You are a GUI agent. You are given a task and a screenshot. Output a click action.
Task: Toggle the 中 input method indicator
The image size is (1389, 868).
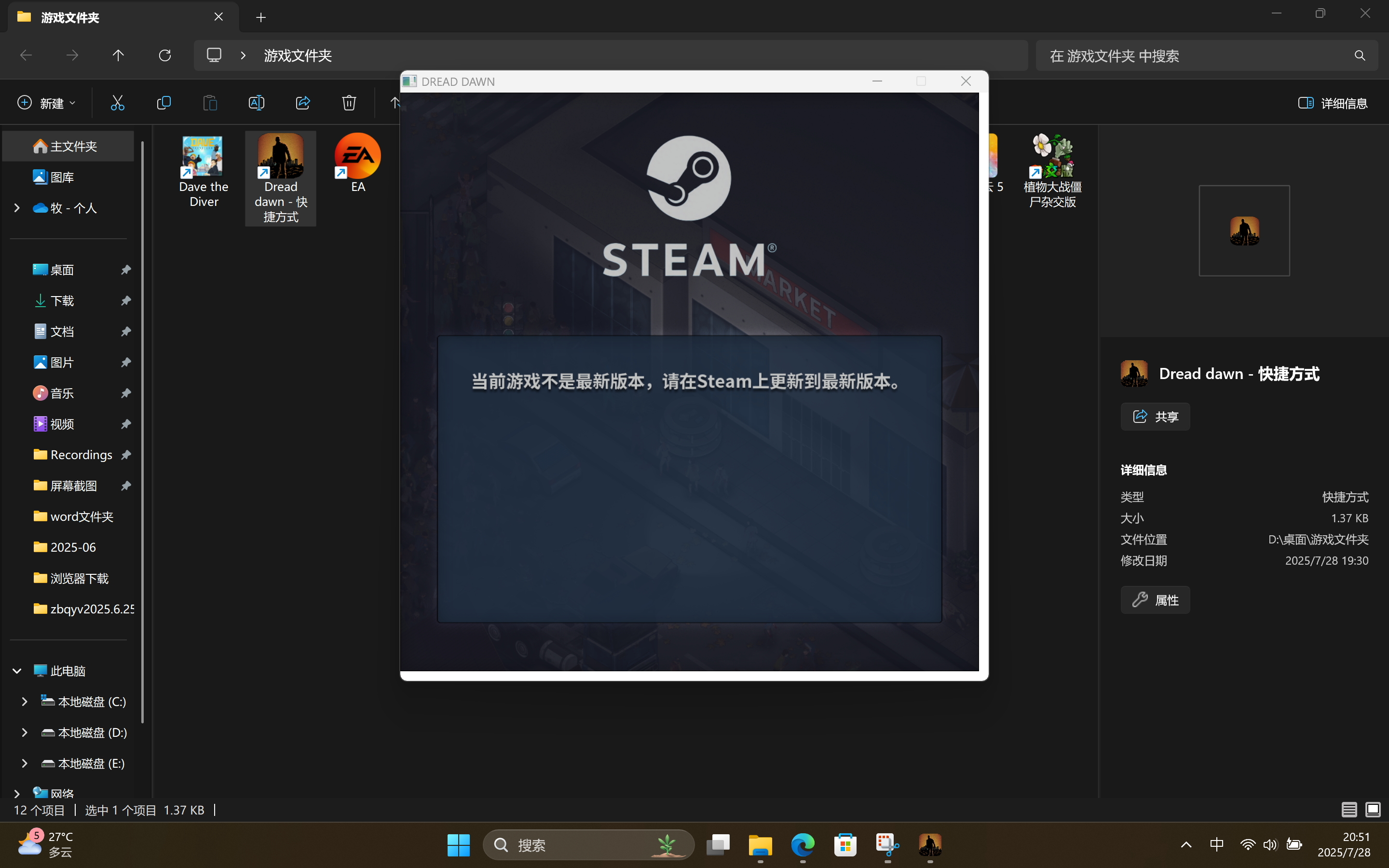pyautogui.click(x=1216, y=844)
